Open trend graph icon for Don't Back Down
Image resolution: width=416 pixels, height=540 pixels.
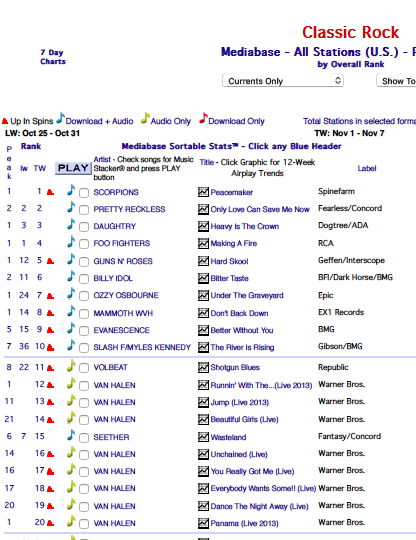[203, 313]
